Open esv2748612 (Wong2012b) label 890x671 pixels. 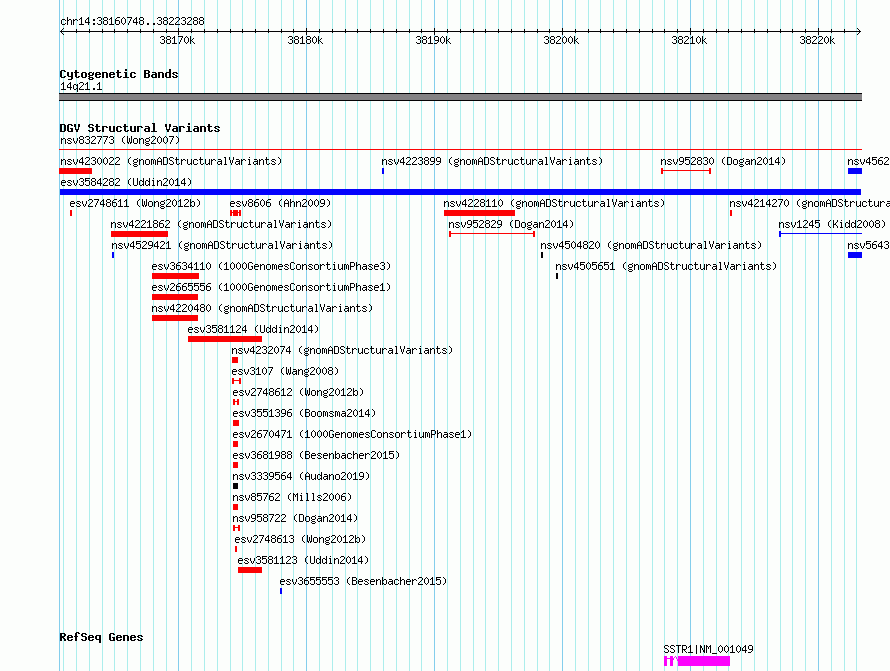298,392
